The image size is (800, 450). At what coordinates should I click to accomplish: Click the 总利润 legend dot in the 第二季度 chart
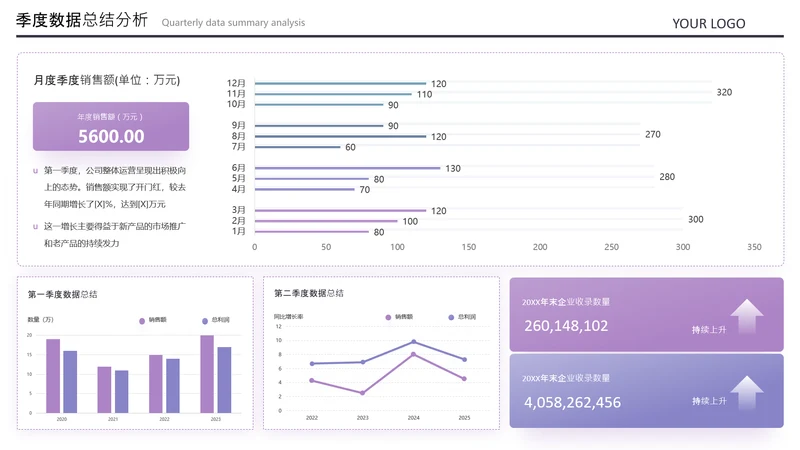(451, 317)
